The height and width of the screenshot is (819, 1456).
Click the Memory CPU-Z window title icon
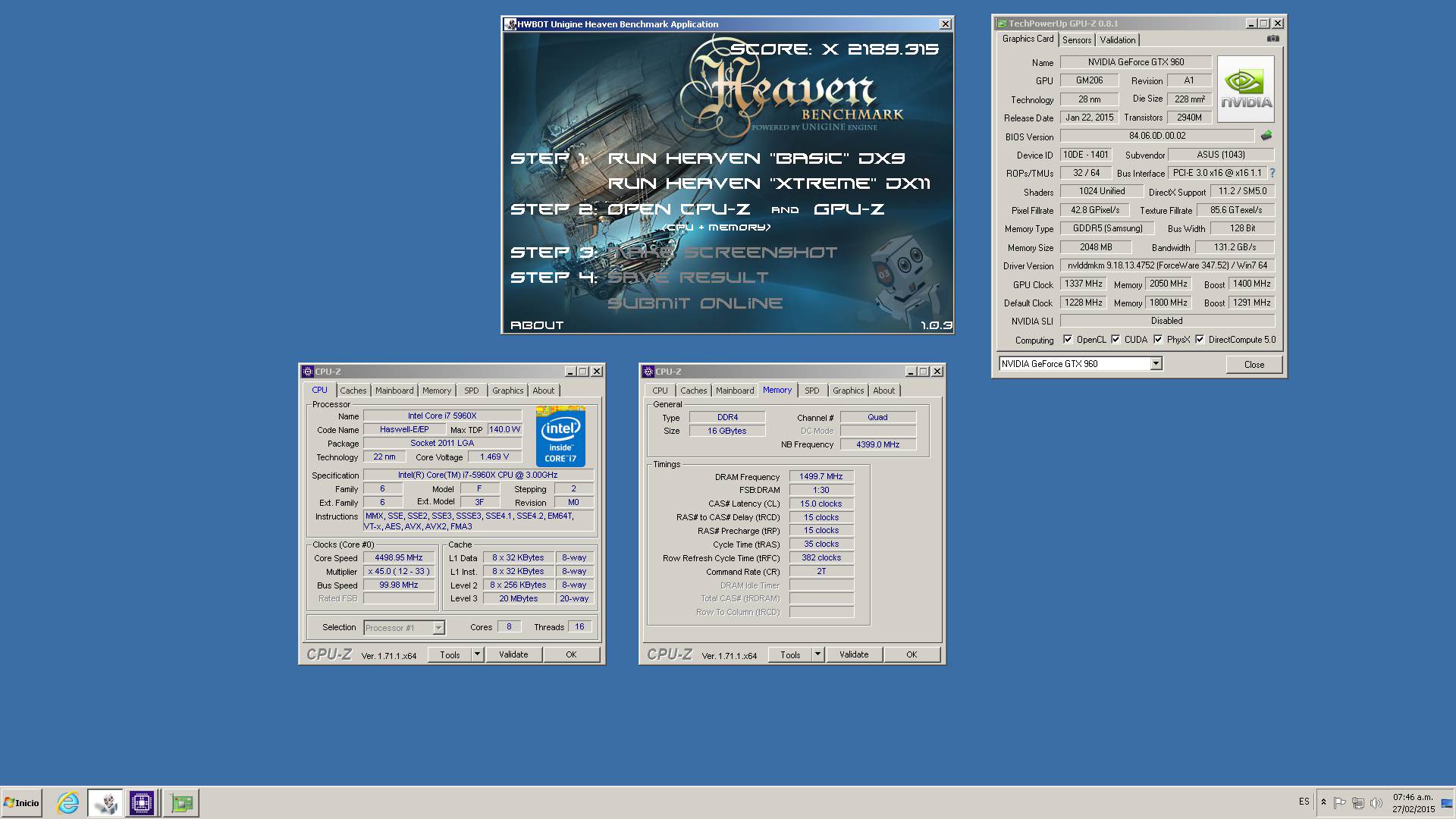coord(648,372)
